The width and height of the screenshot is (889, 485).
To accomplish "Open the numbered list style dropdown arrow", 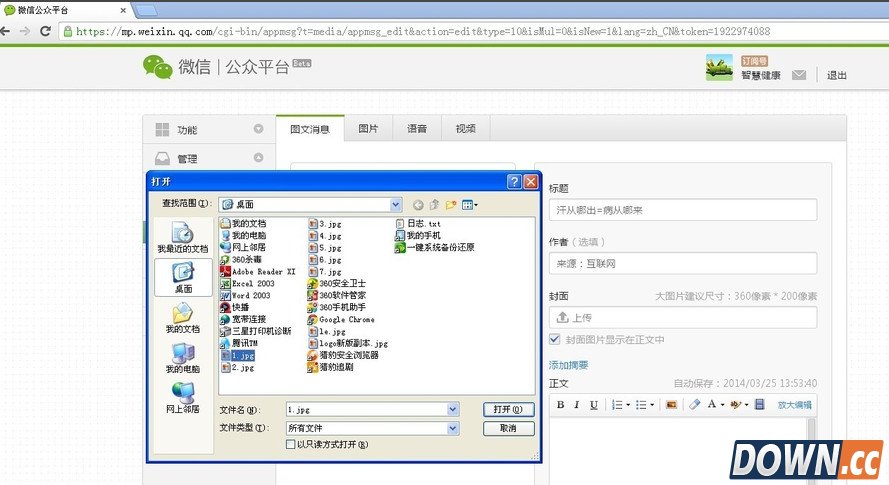I will (628, 405).
